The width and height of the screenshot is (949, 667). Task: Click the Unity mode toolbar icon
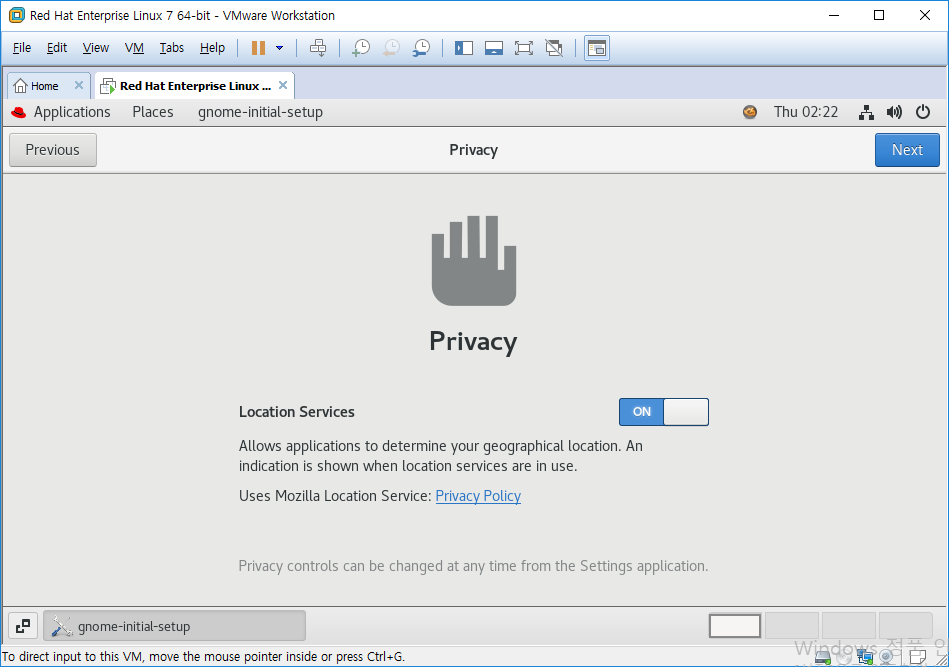click(554, 48)
